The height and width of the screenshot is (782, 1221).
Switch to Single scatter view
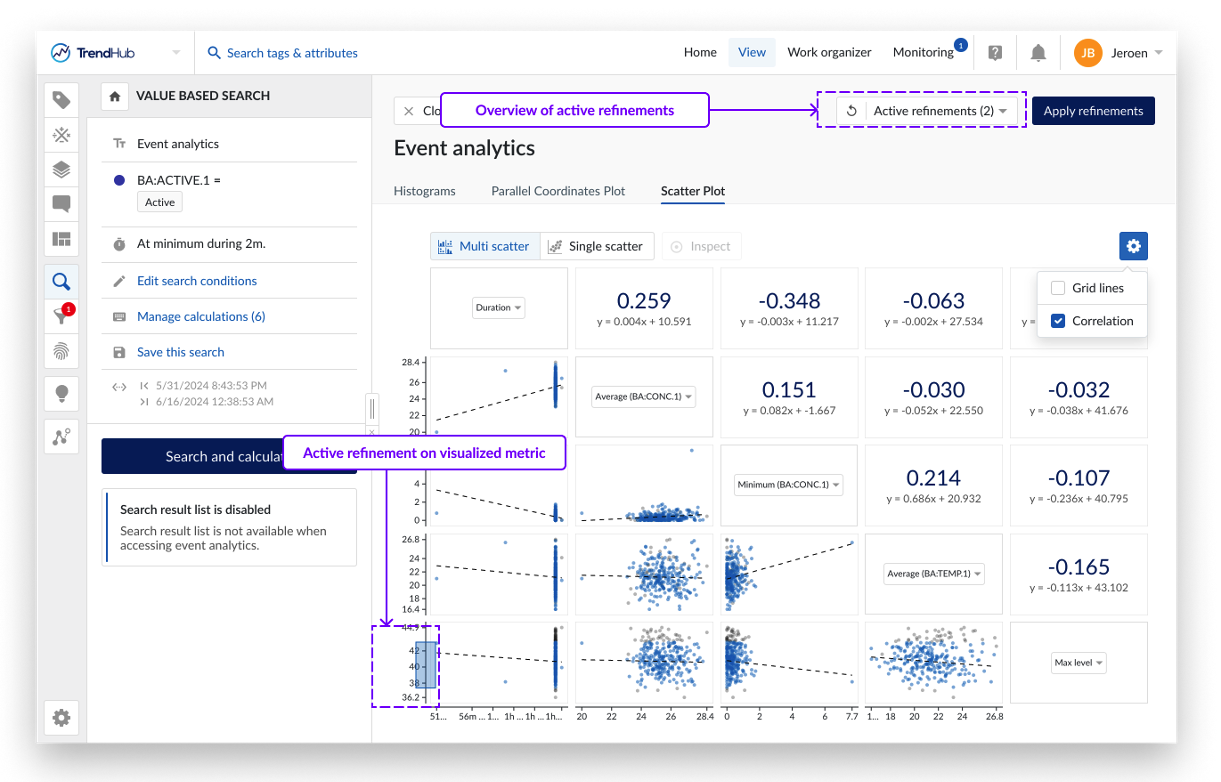[x=597, y=246]
